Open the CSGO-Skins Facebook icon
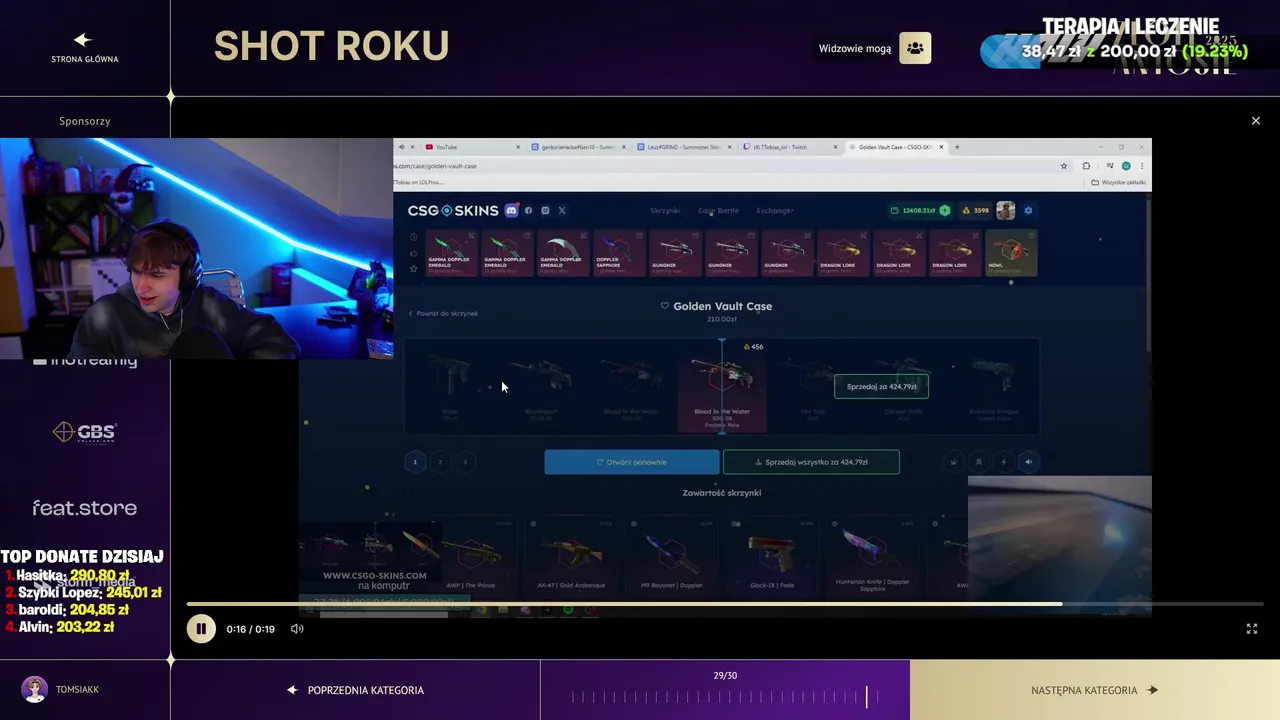The width and height of the screenshot is (1280, 720). (x=529, y=211)
